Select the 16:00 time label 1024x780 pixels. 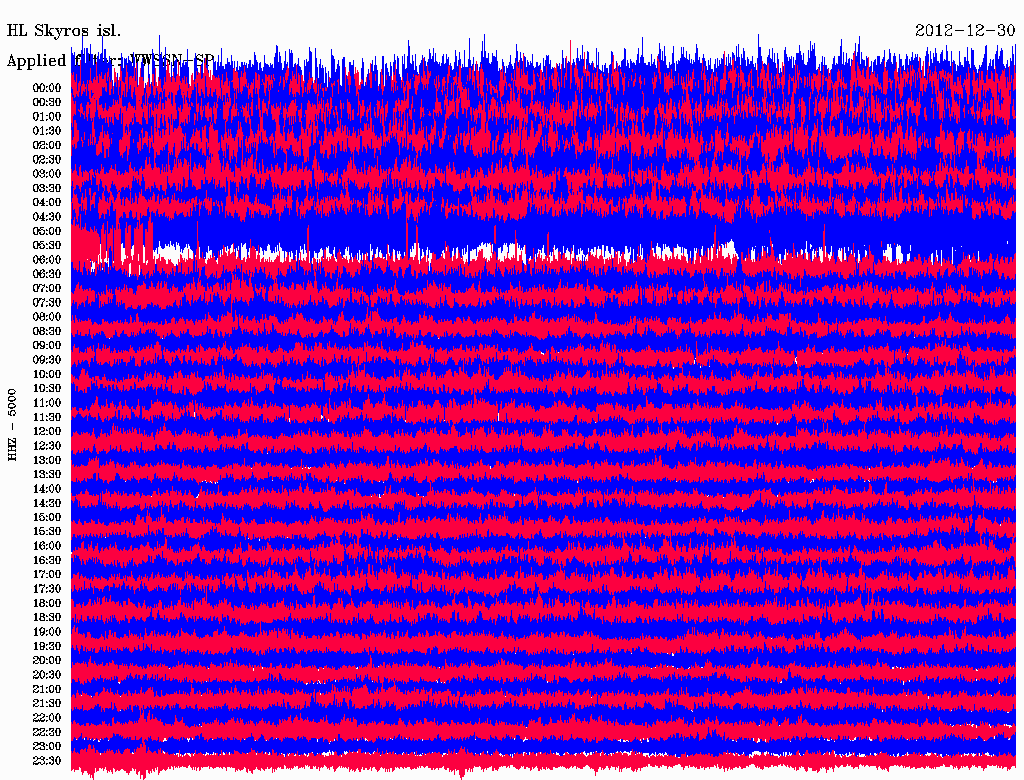click(x=47, y=545)
